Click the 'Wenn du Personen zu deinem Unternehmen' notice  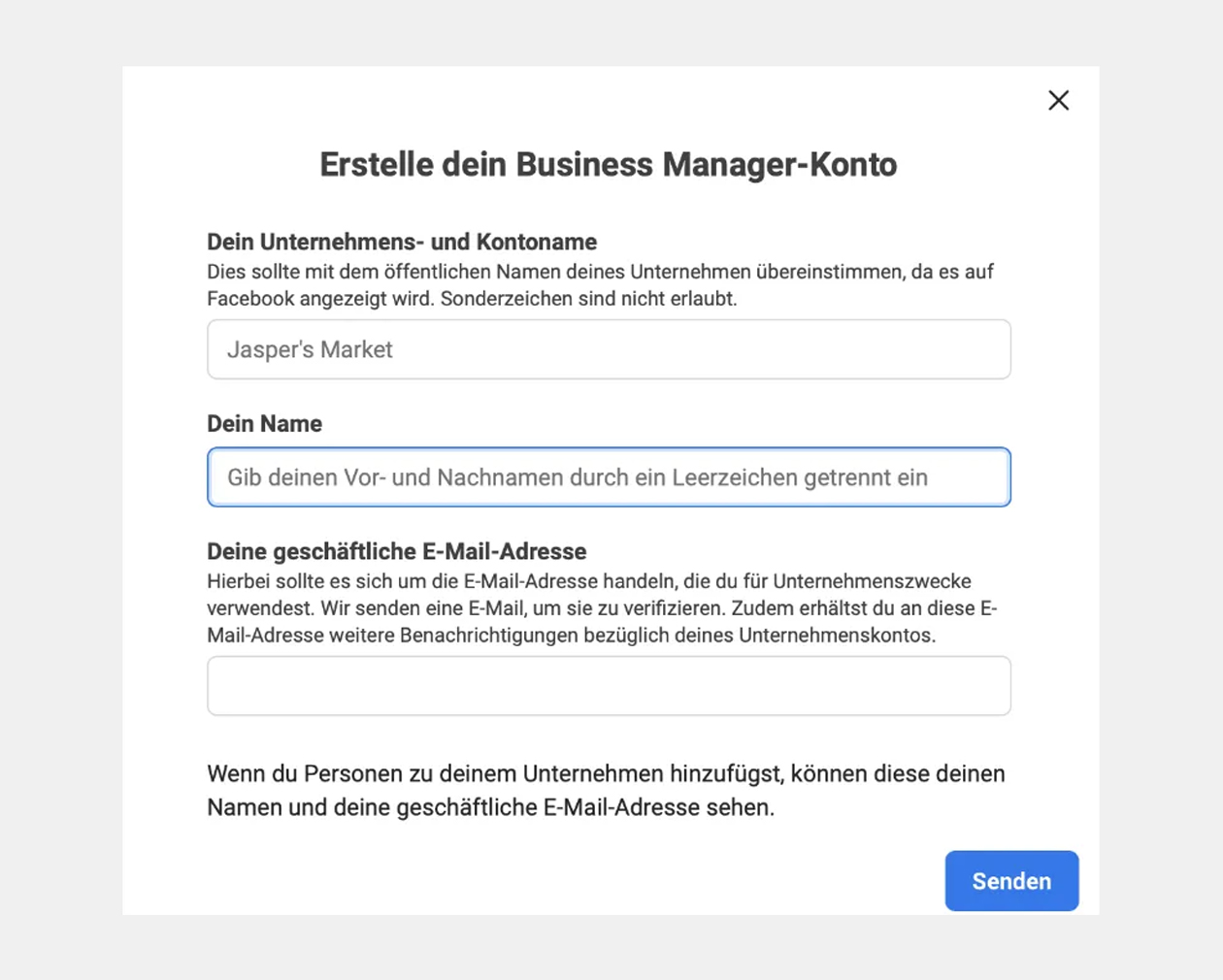coord(606,774)
